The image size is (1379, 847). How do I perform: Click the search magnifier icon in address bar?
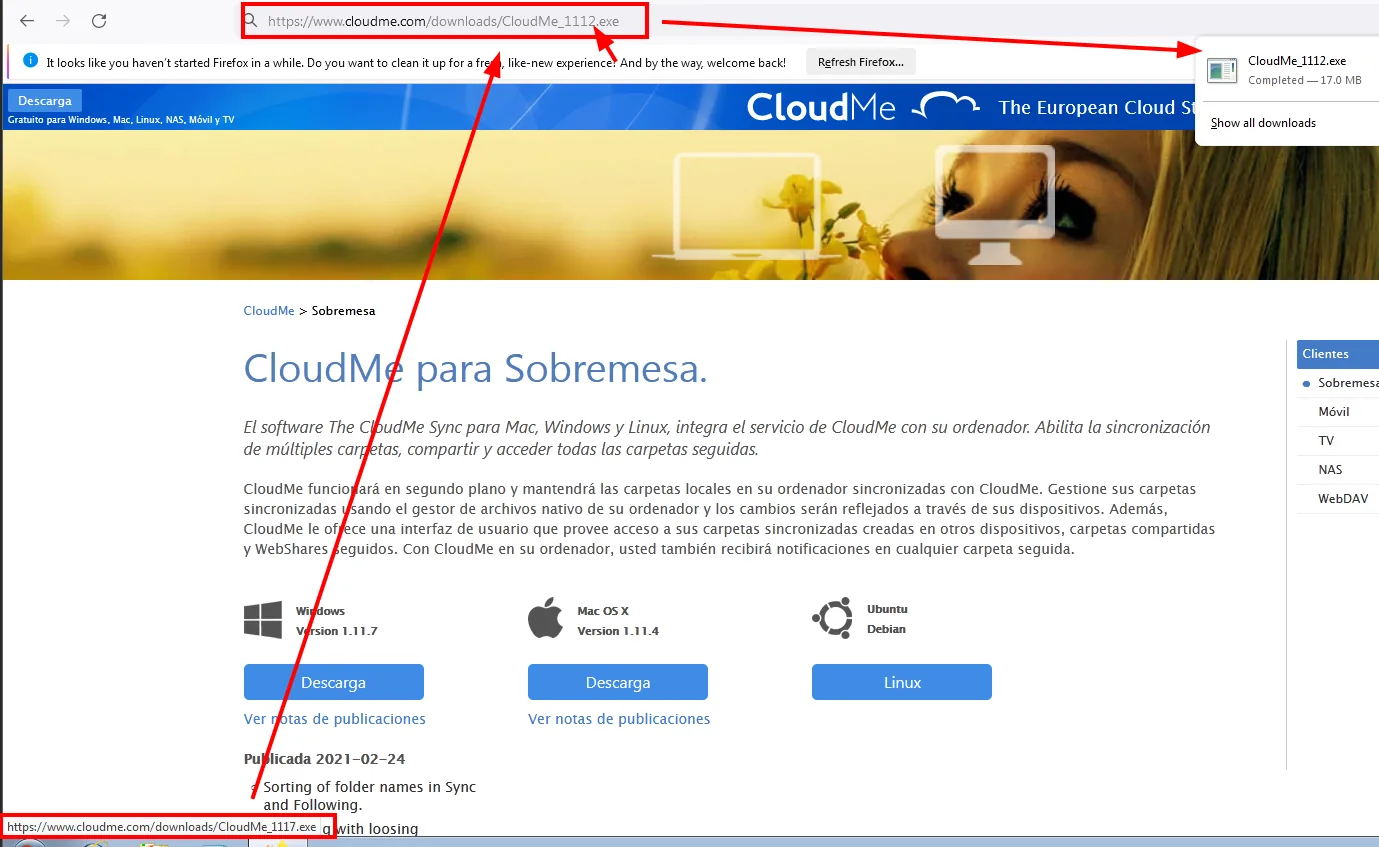[x=252, y=20]
